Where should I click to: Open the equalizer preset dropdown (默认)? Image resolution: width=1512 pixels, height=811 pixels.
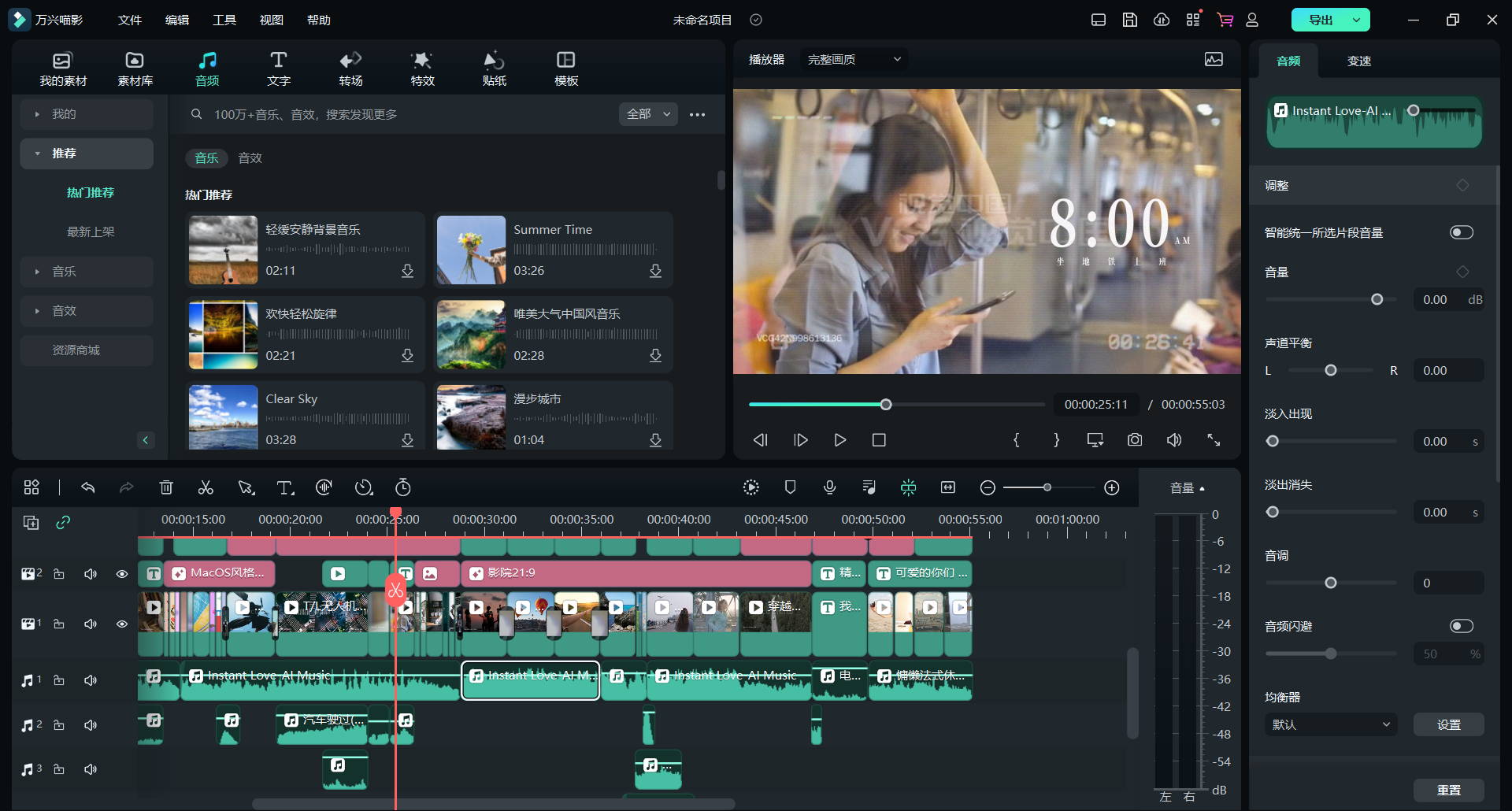click(x=1330, y=724)
